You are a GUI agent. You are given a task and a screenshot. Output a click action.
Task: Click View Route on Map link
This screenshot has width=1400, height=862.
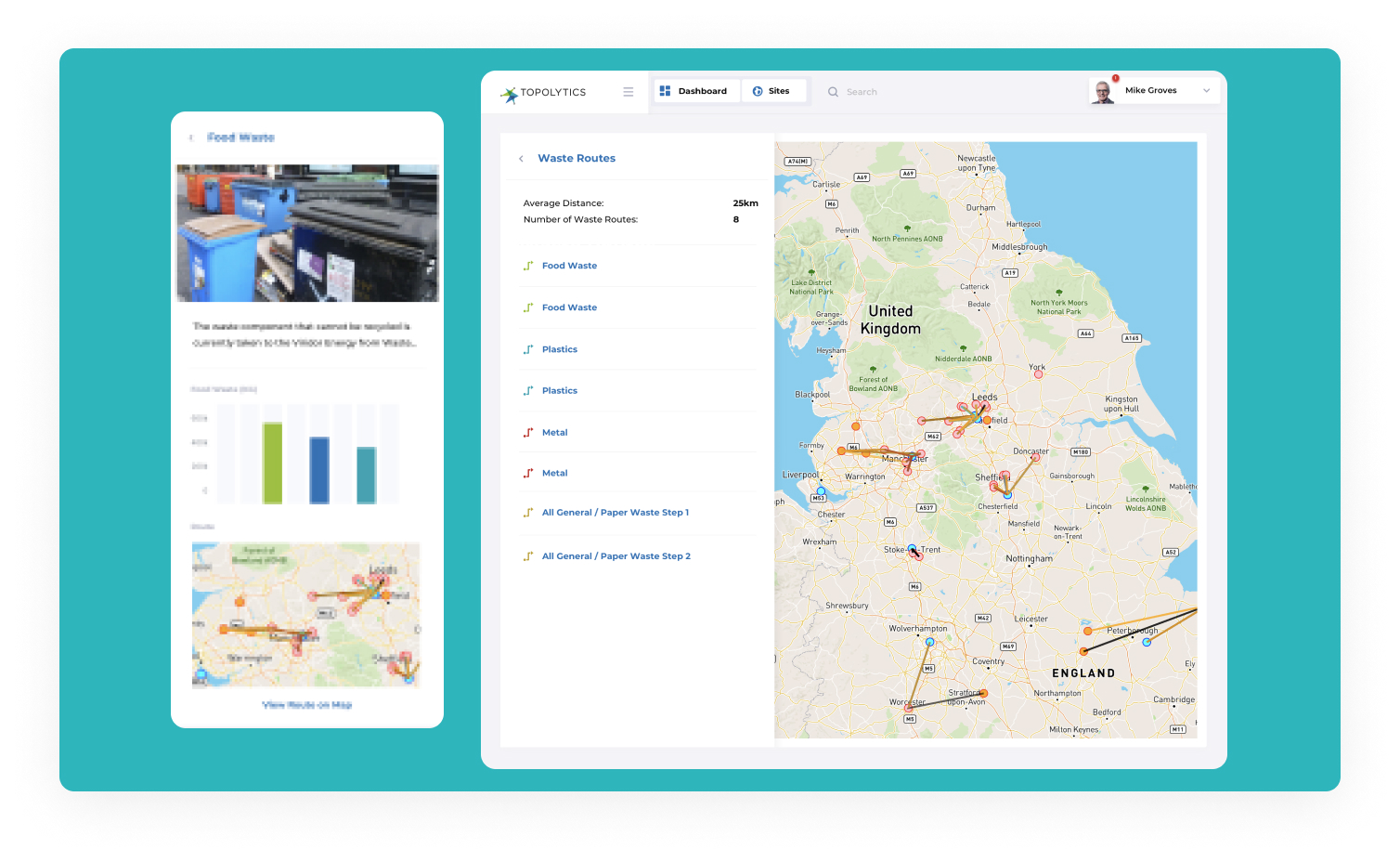pos(307,705)
